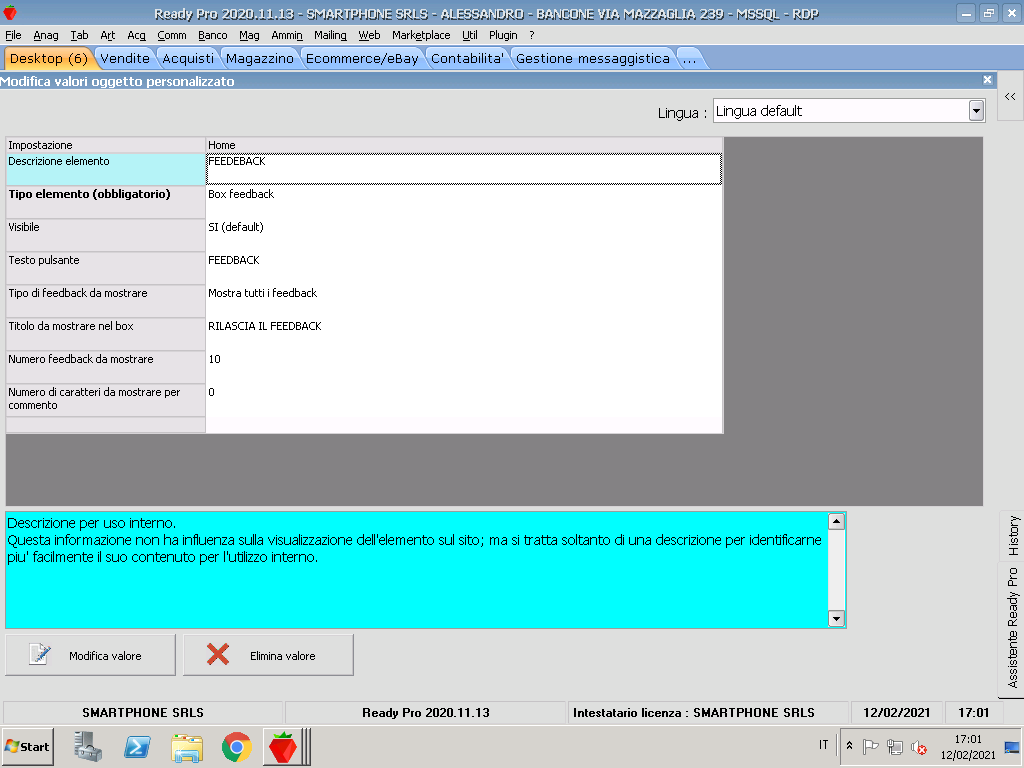Switch to the Contabilita' tab
This screenshot has height=768, width=1024.
pos(467,58)
